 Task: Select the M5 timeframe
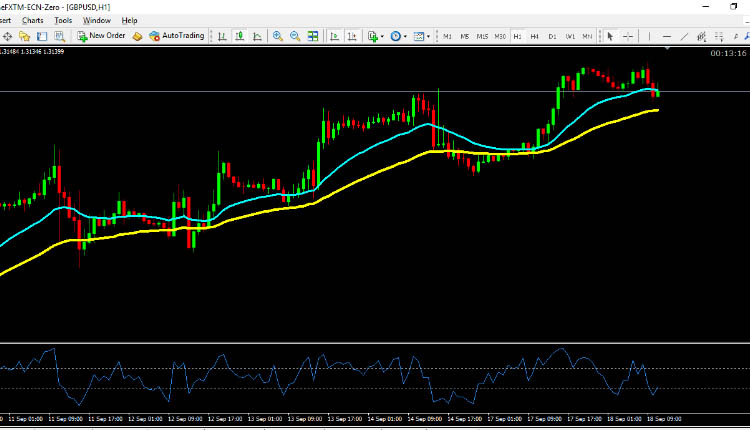click(464, 36)
